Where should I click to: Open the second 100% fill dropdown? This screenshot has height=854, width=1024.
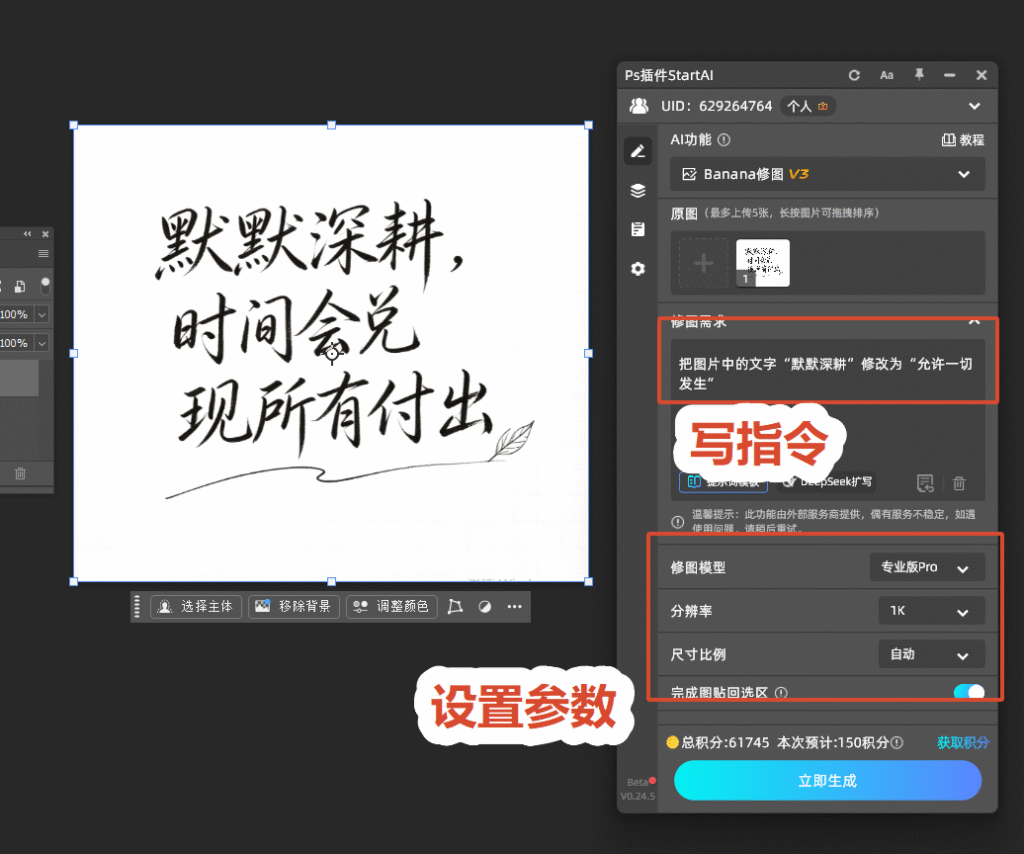click(x=42, y=343)
